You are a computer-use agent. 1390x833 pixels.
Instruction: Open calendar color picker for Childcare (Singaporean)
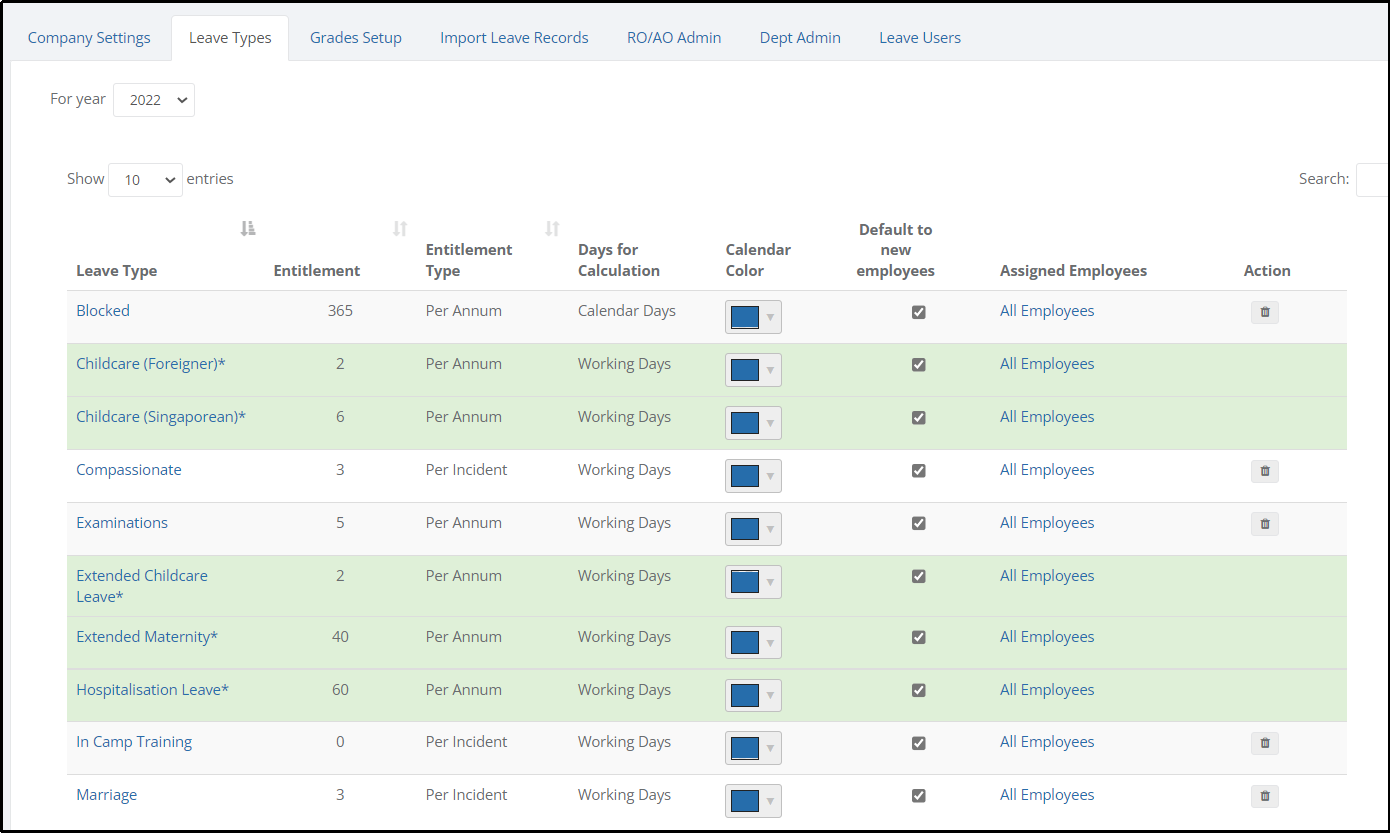(753, 423)
